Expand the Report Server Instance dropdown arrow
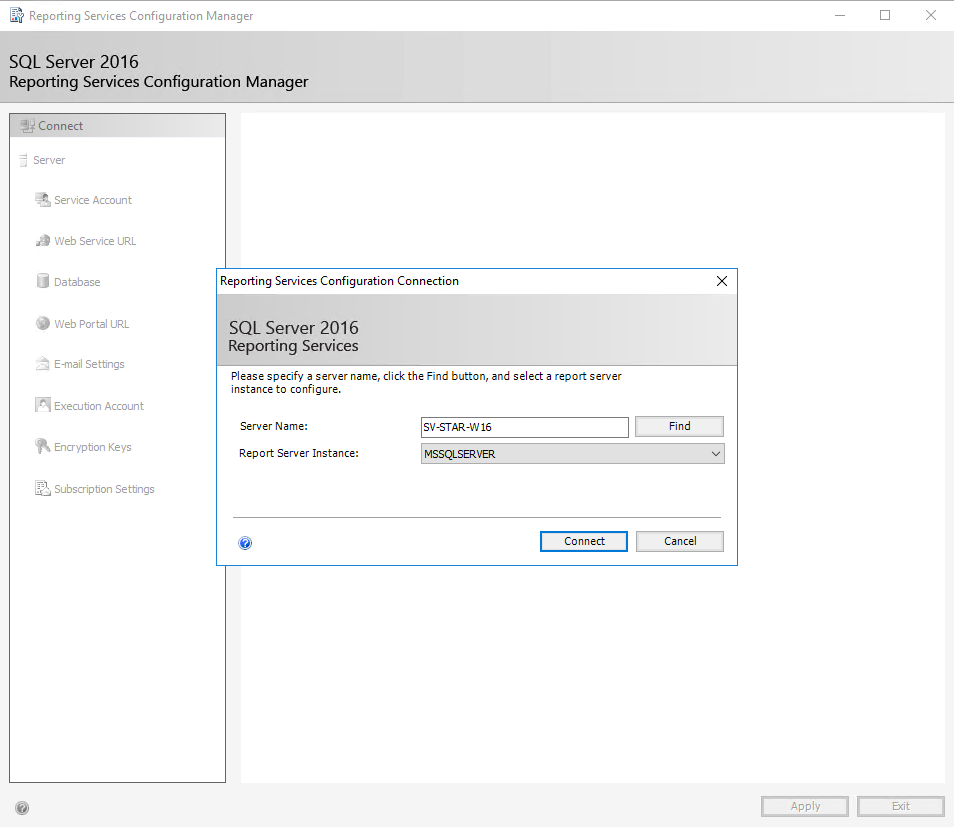The image size is (954, 827). coord(716,454)
